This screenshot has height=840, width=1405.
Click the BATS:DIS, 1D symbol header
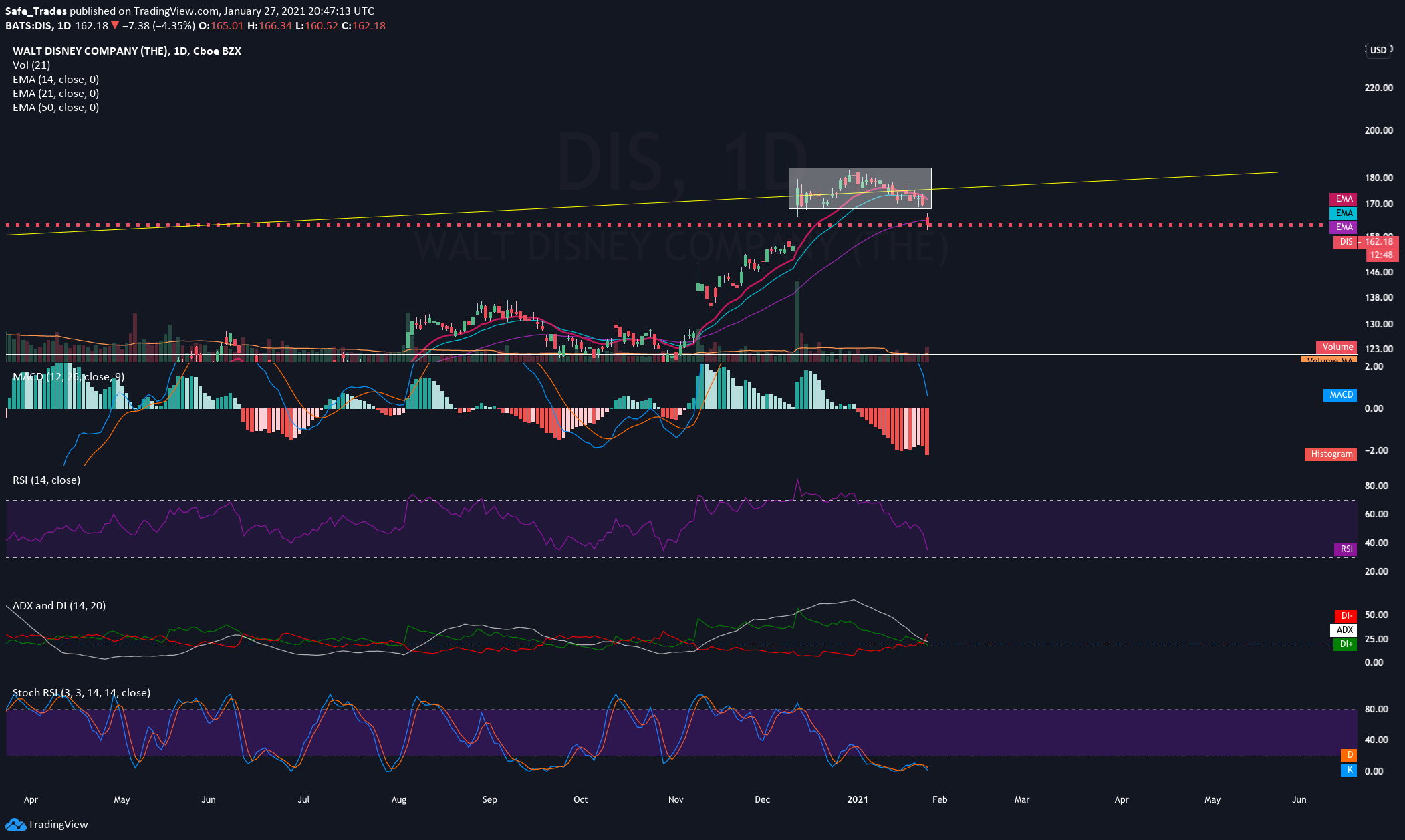[38, 25]
